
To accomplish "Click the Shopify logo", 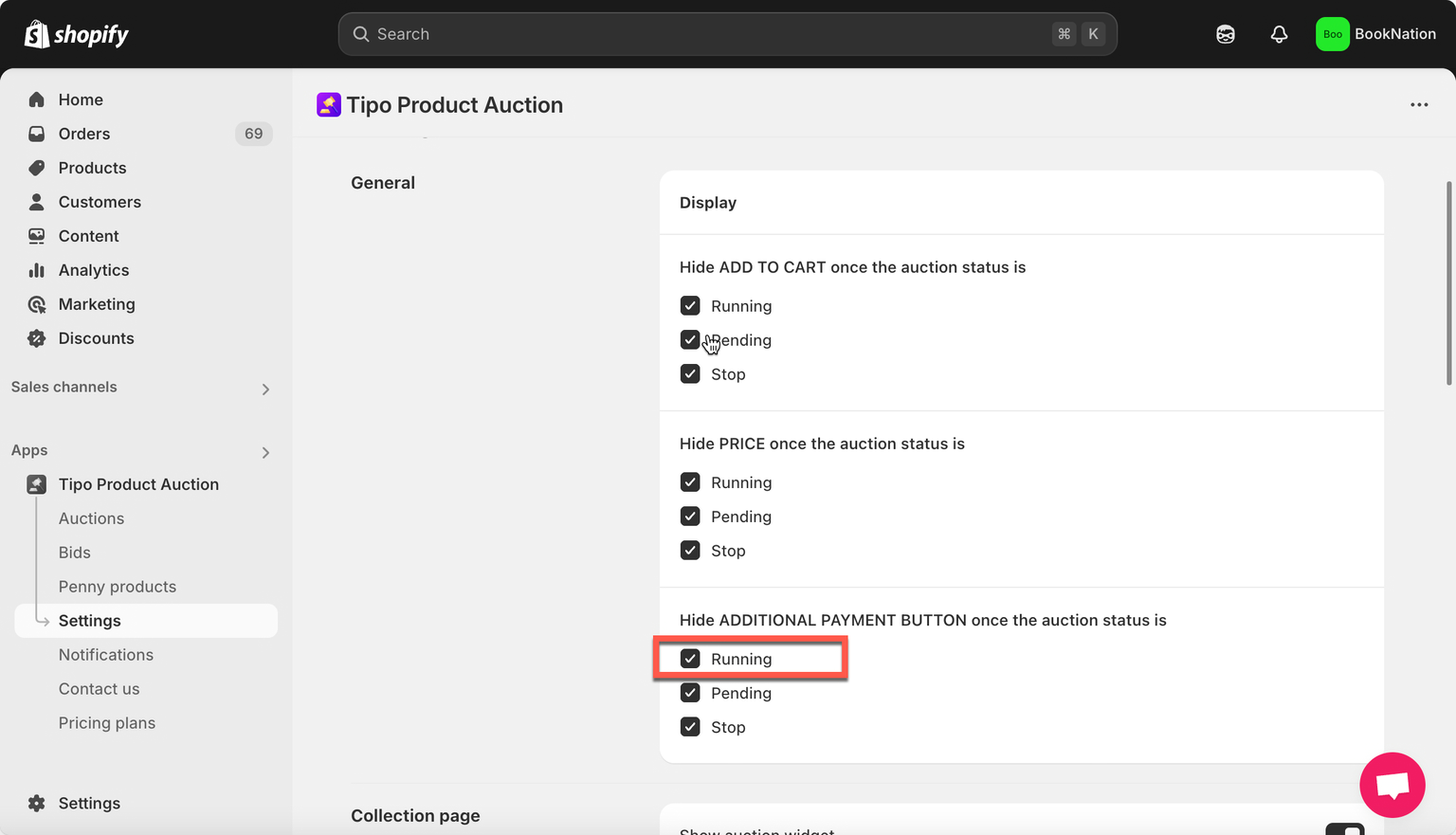I will [76, 34].
